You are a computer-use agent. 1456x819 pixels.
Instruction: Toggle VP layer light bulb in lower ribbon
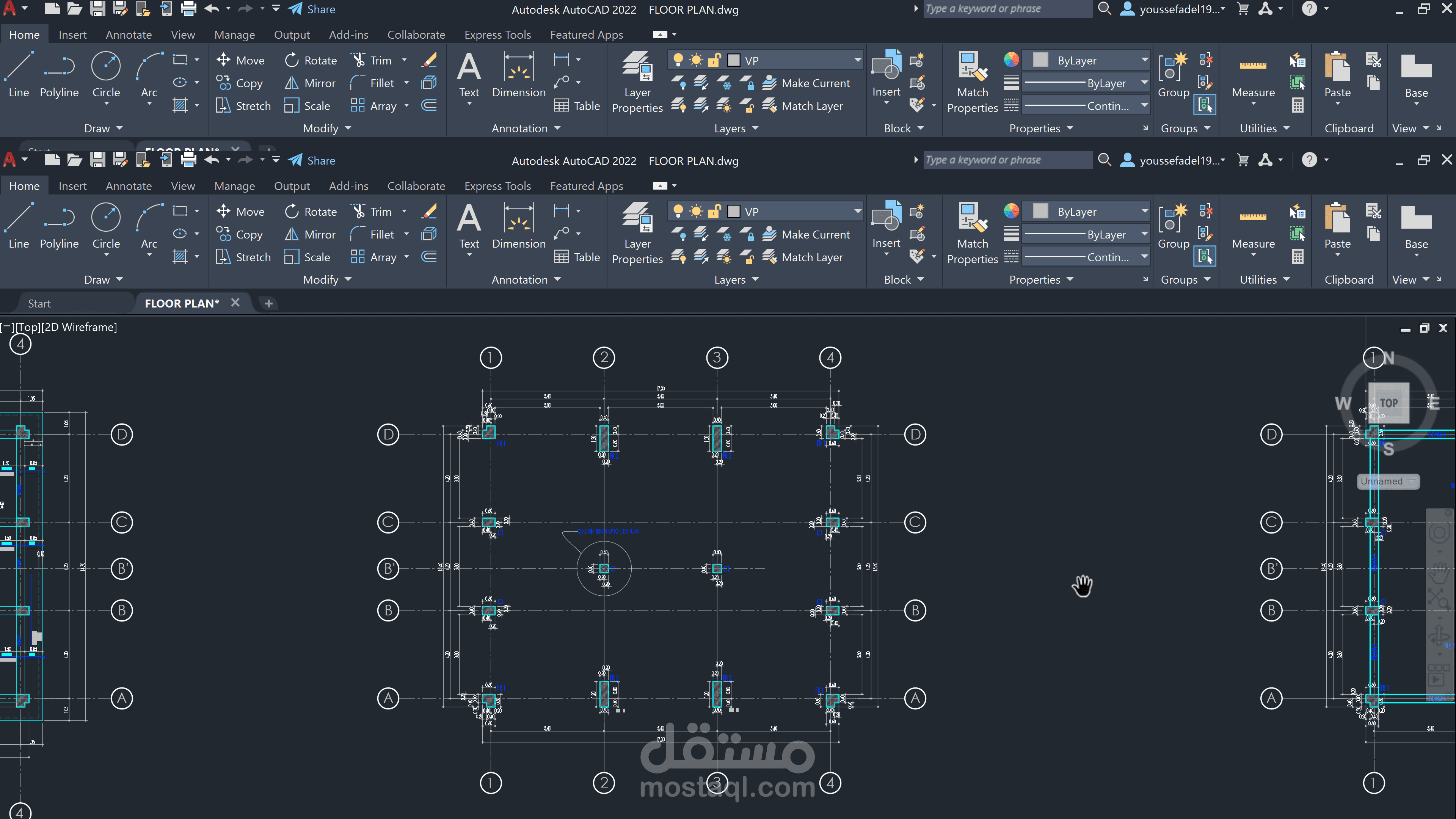point(678,212)
